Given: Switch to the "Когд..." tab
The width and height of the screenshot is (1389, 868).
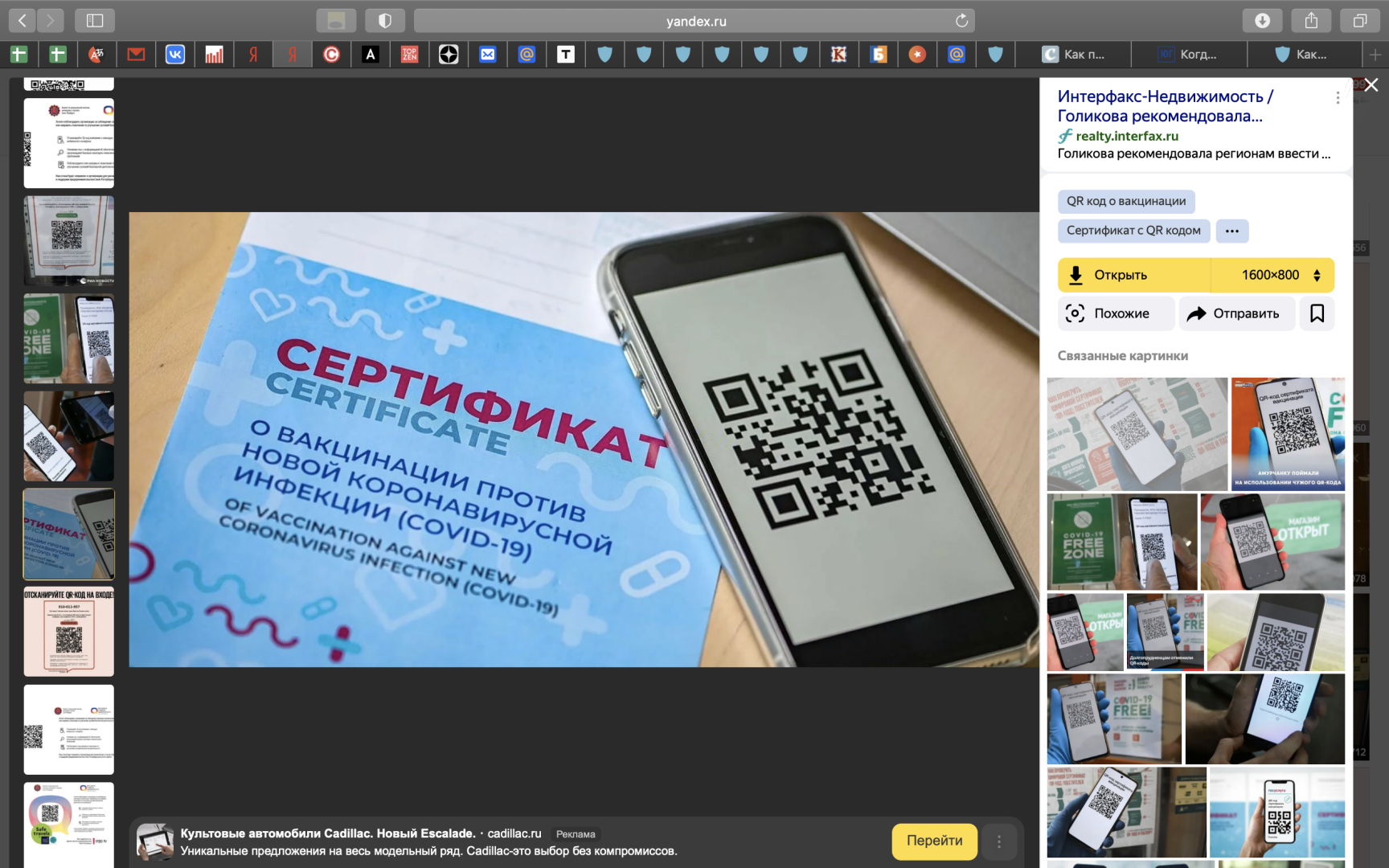Looking at the screenshot, I should point(1189,54).
